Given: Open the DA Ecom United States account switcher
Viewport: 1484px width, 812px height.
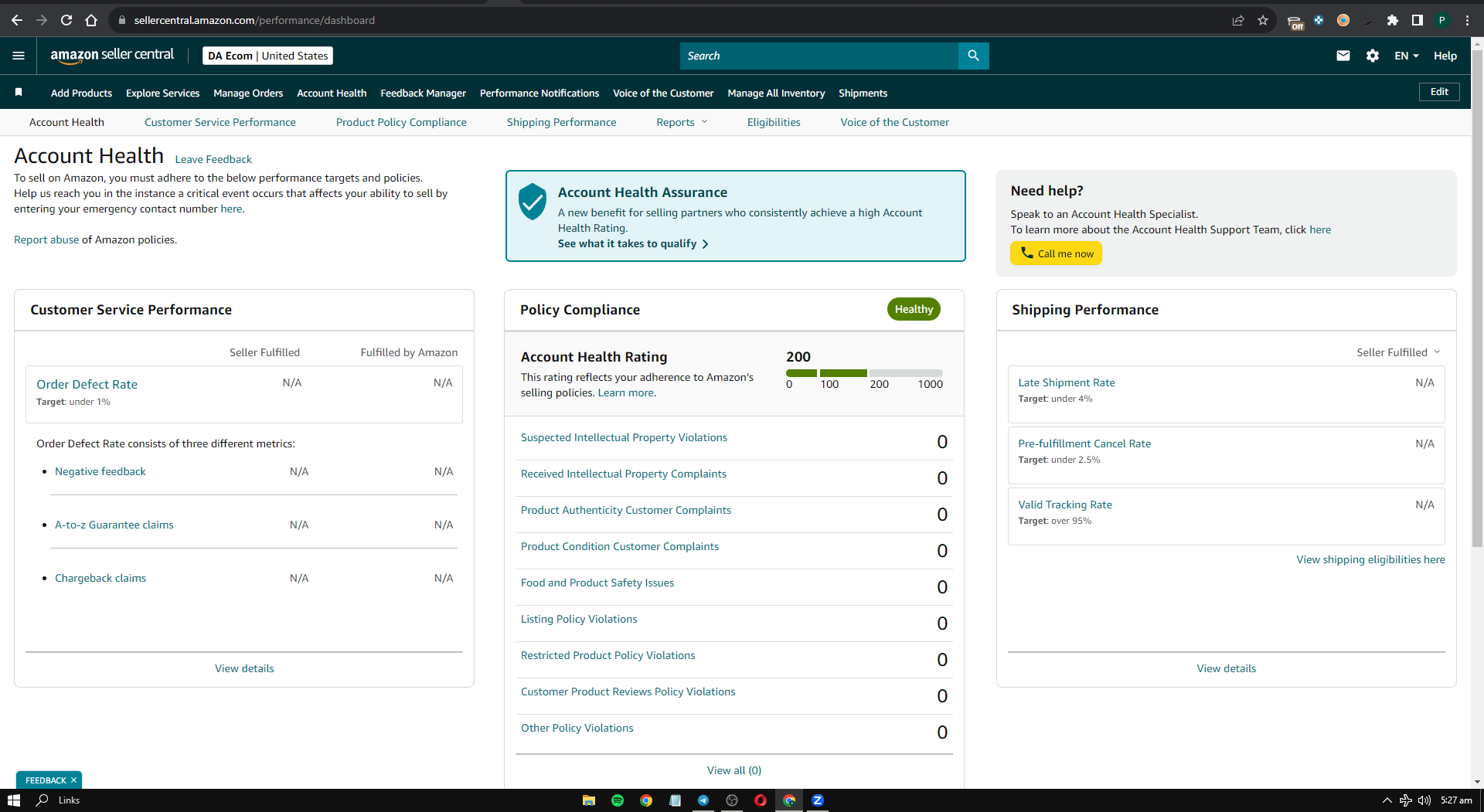Looking at the screenshot, I should point(267,56).
